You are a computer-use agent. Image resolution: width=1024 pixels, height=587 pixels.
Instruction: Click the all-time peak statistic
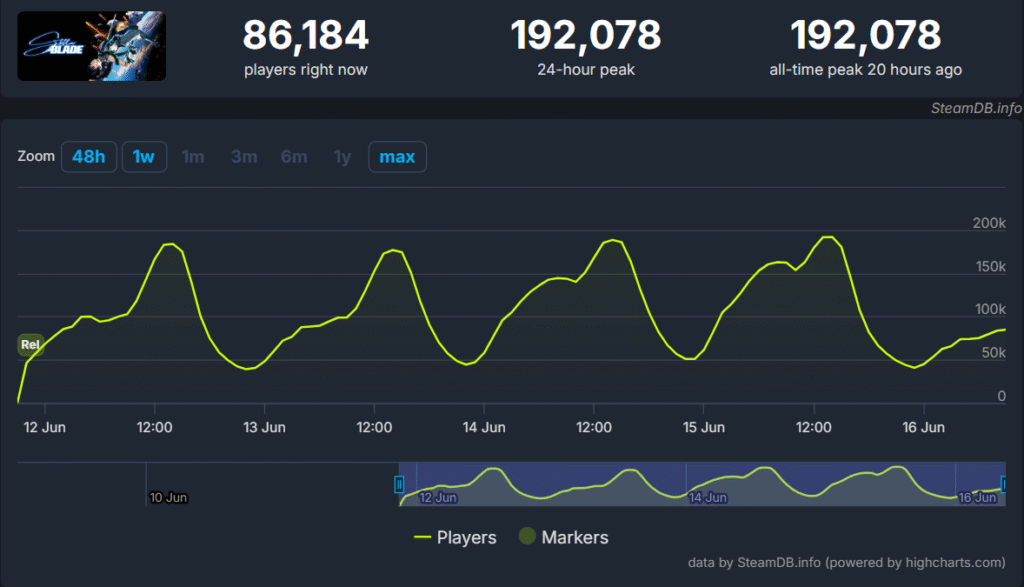865,46
